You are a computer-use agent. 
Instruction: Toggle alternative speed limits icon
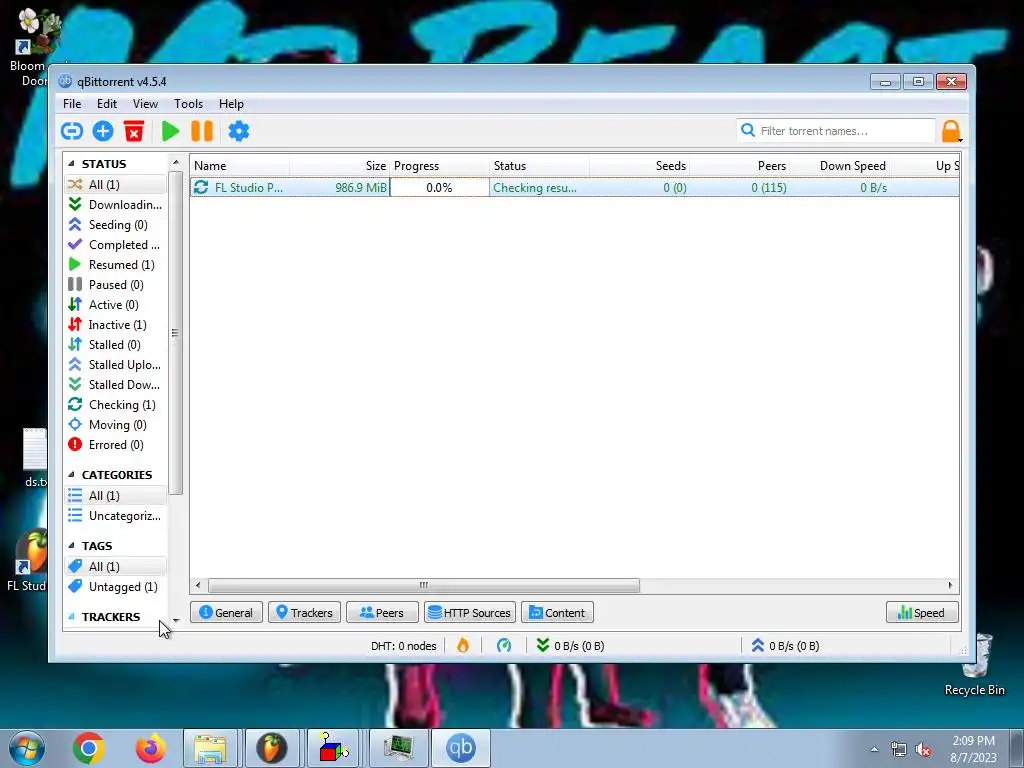tap(504, 646)
